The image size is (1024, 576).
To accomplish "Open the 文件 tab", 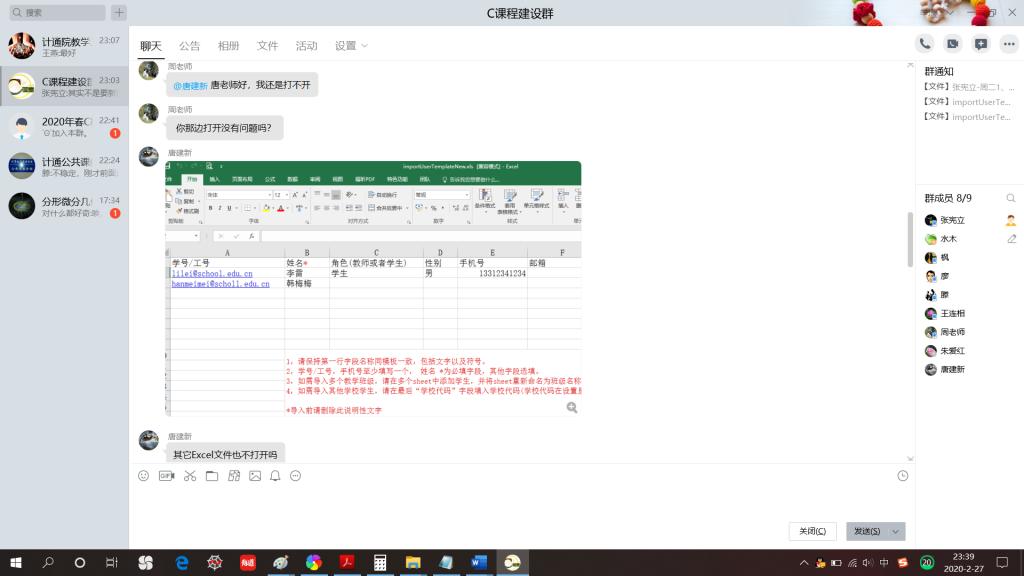I will coord(267,46).
